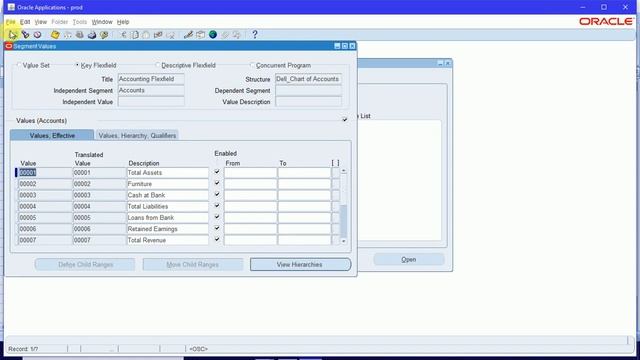The height and width of the screenshot is (360, 640).
Task: Click the Attachments paperclip toolbar icon
Action: pos(225,35)
